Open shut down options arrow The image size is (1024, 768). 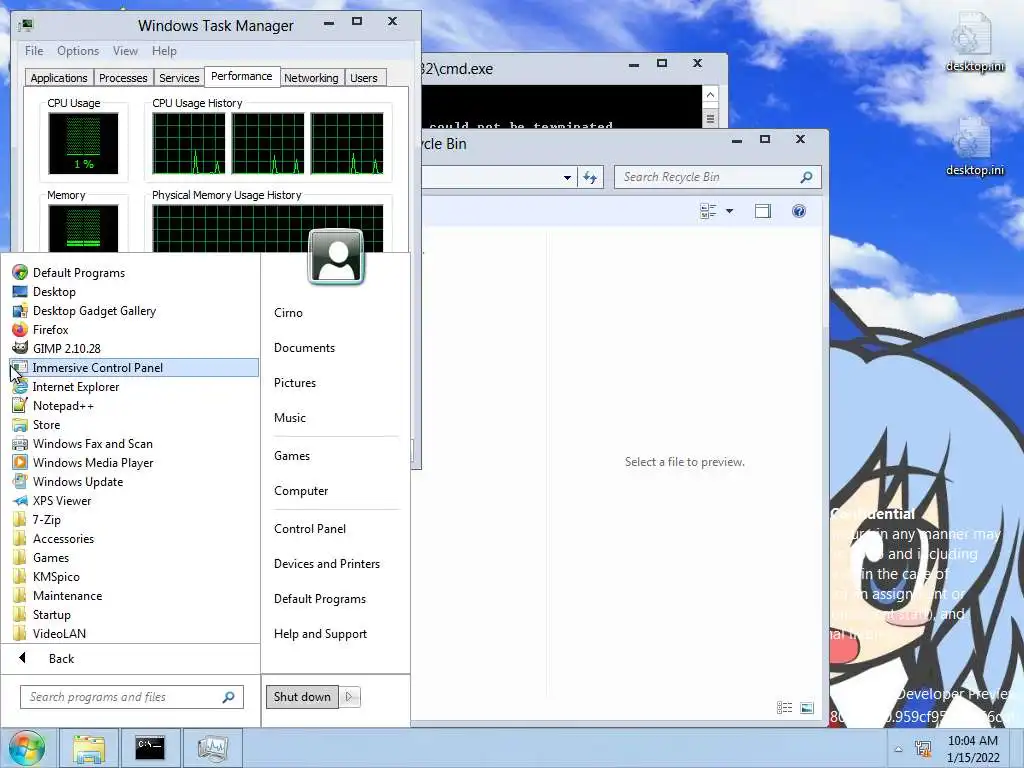tap(349, 697)
